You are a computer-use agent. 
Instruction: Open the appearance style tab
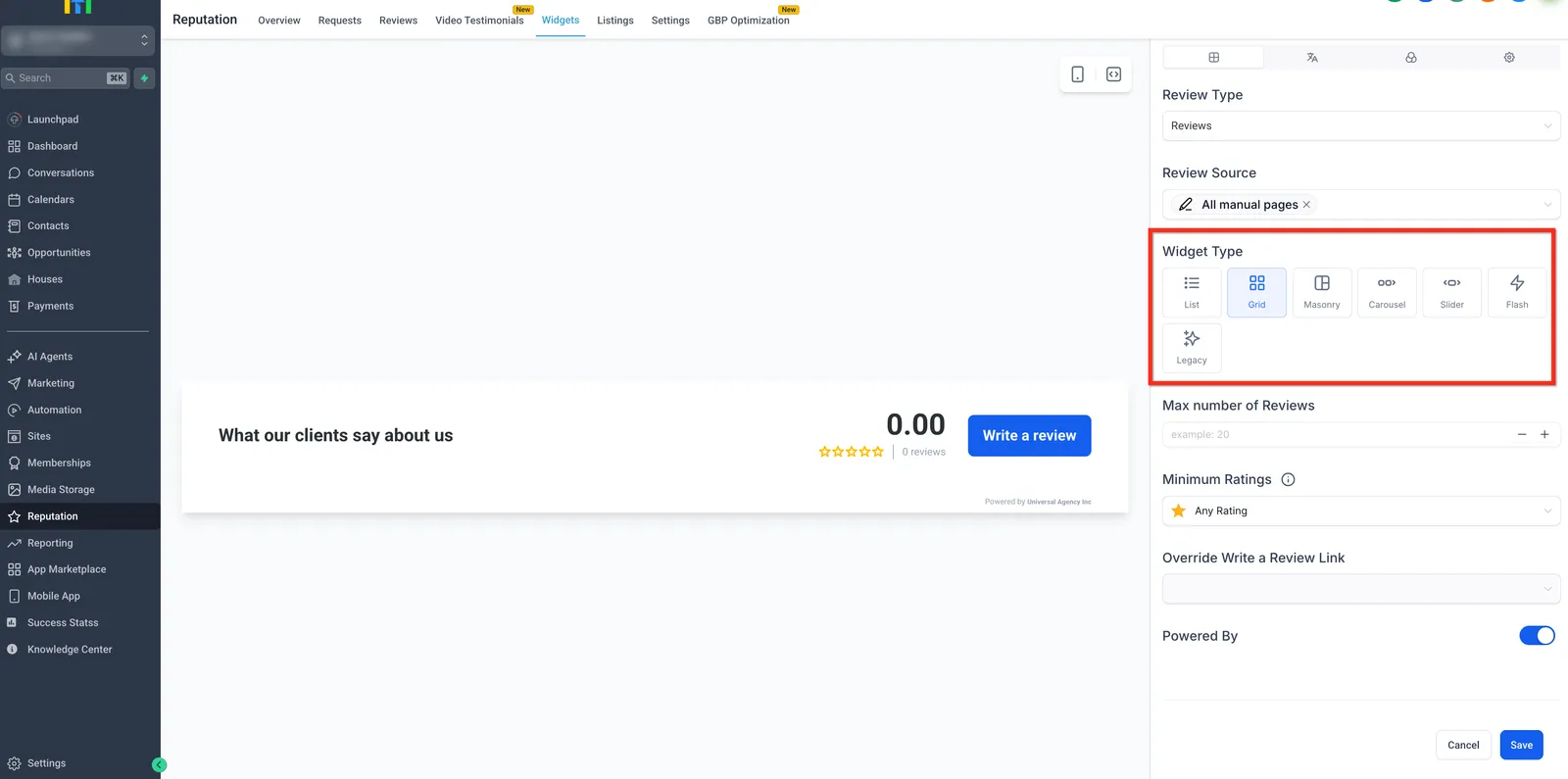point(1411,58)
